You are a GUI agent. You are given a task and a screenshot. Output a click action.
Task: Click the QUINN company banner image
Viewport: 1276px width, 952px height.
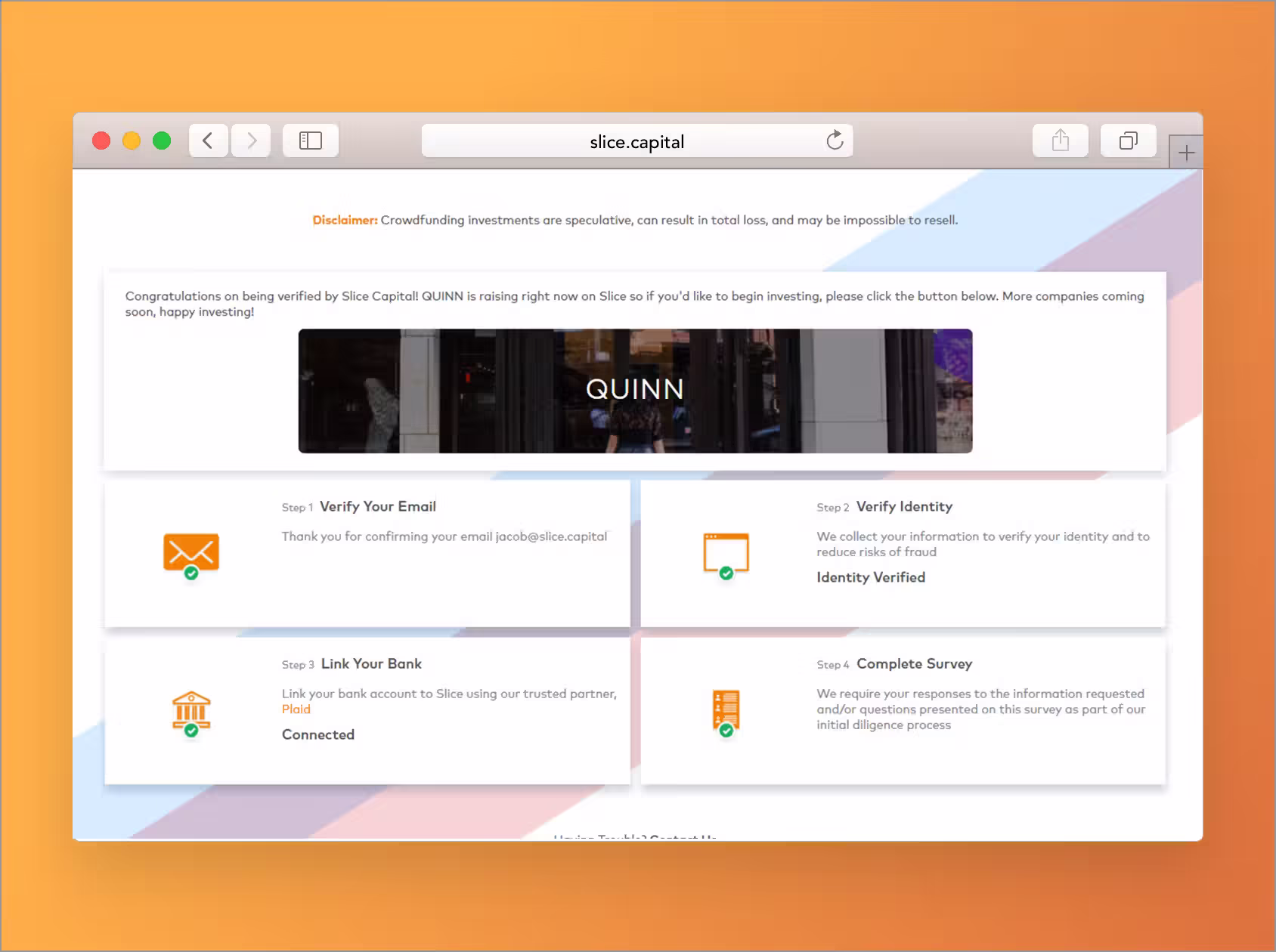(636, 391)
